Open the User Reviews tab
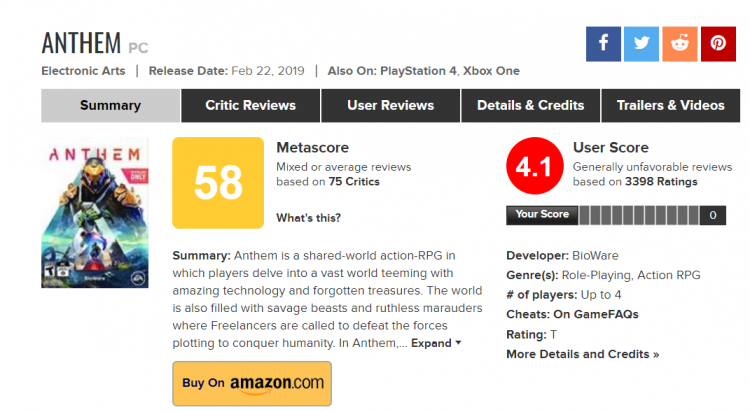The width and height of the screenshot is (750, 412). coord(390,105)
